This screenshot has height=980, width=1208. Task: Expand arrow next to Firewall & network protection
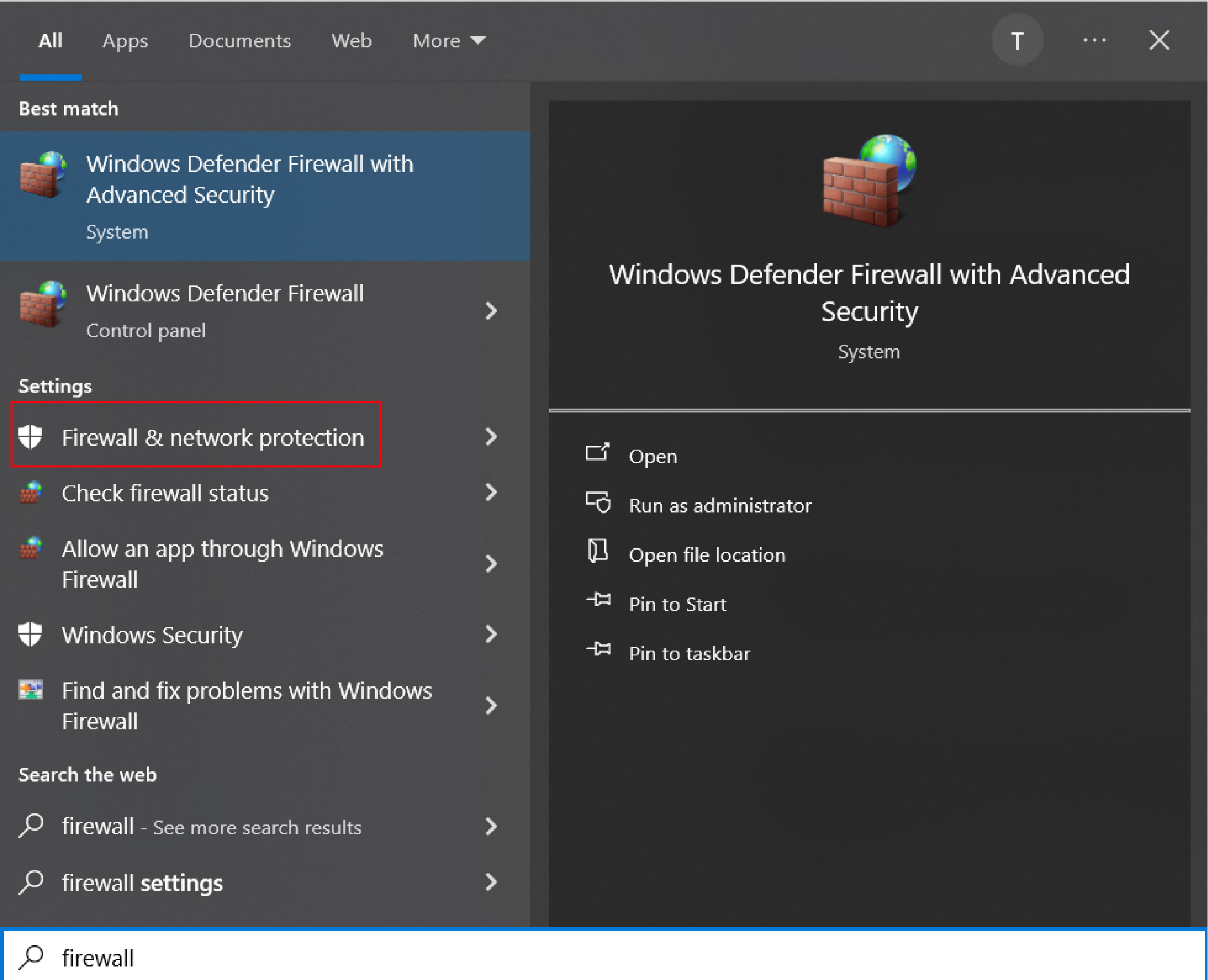click(x=491, y=436)
